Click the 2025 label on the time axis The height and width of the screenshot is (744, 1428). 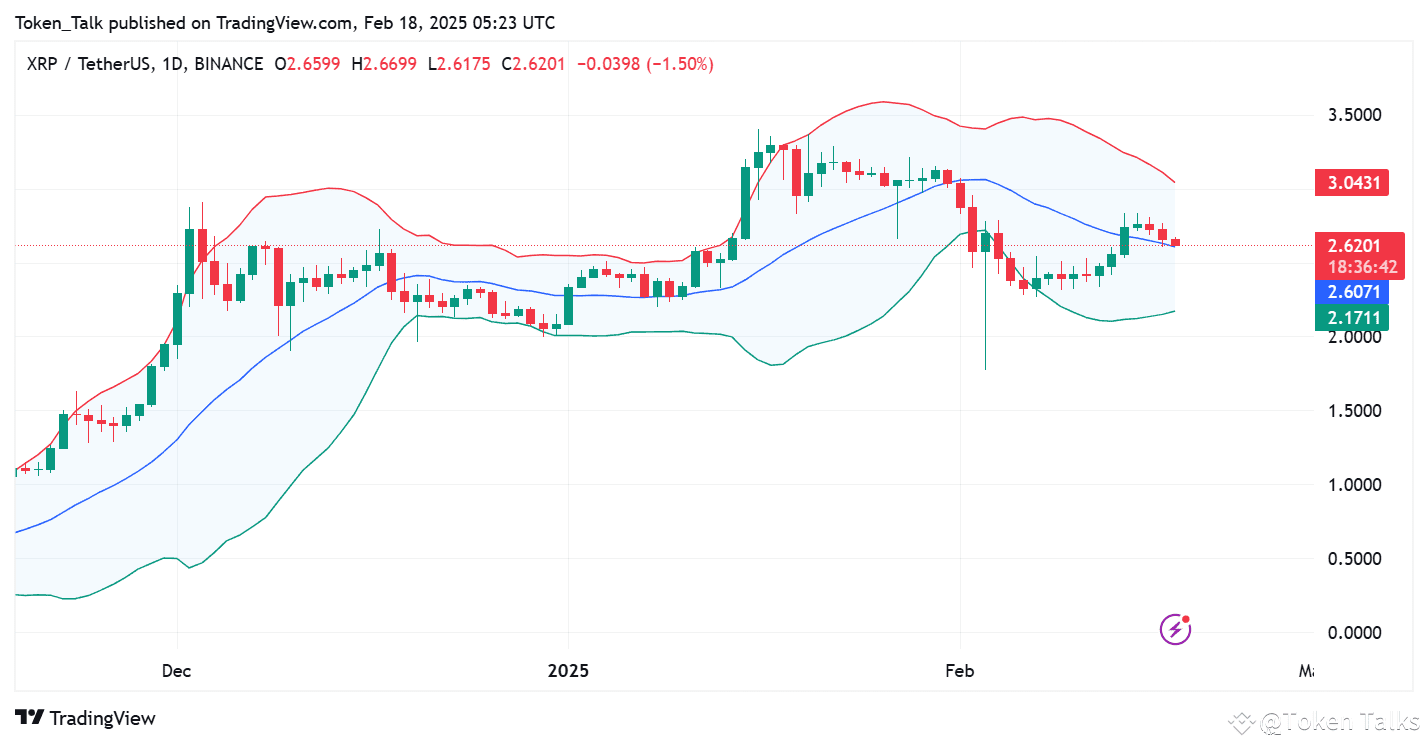[x=568, y=671]
